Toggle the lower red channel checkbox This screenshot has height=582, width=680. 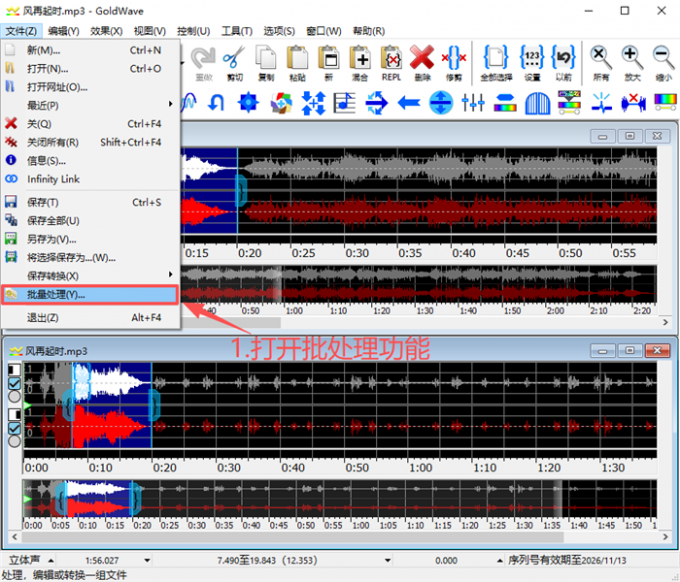click(13, 428)
